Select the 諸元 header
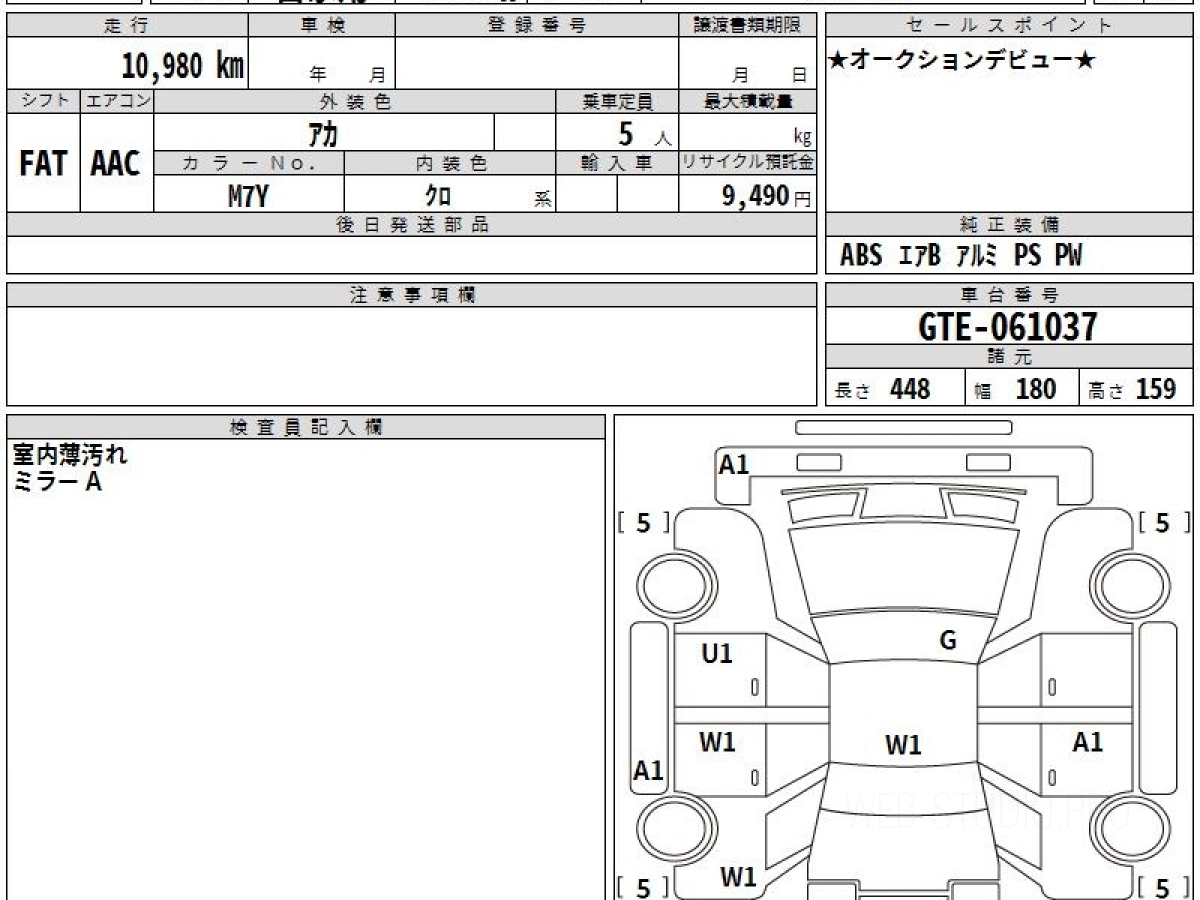 pyautogui.click(x=1009, y=357)
